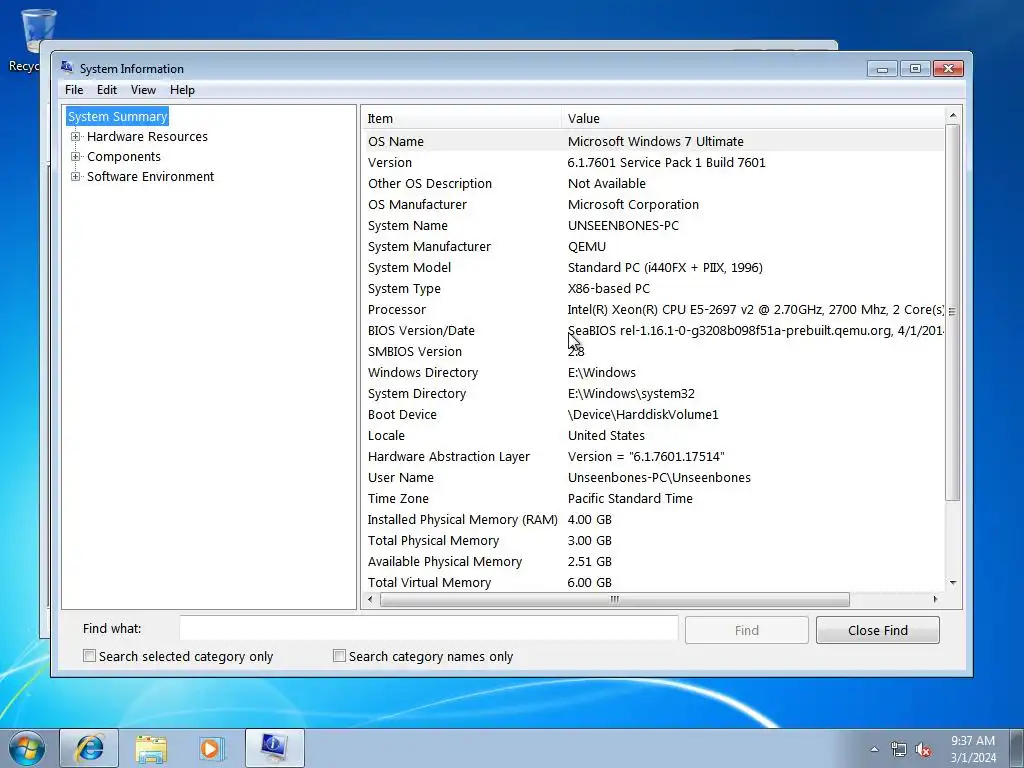Maximize the System Information window
The image size is (1024, 768).
point(915,69)
